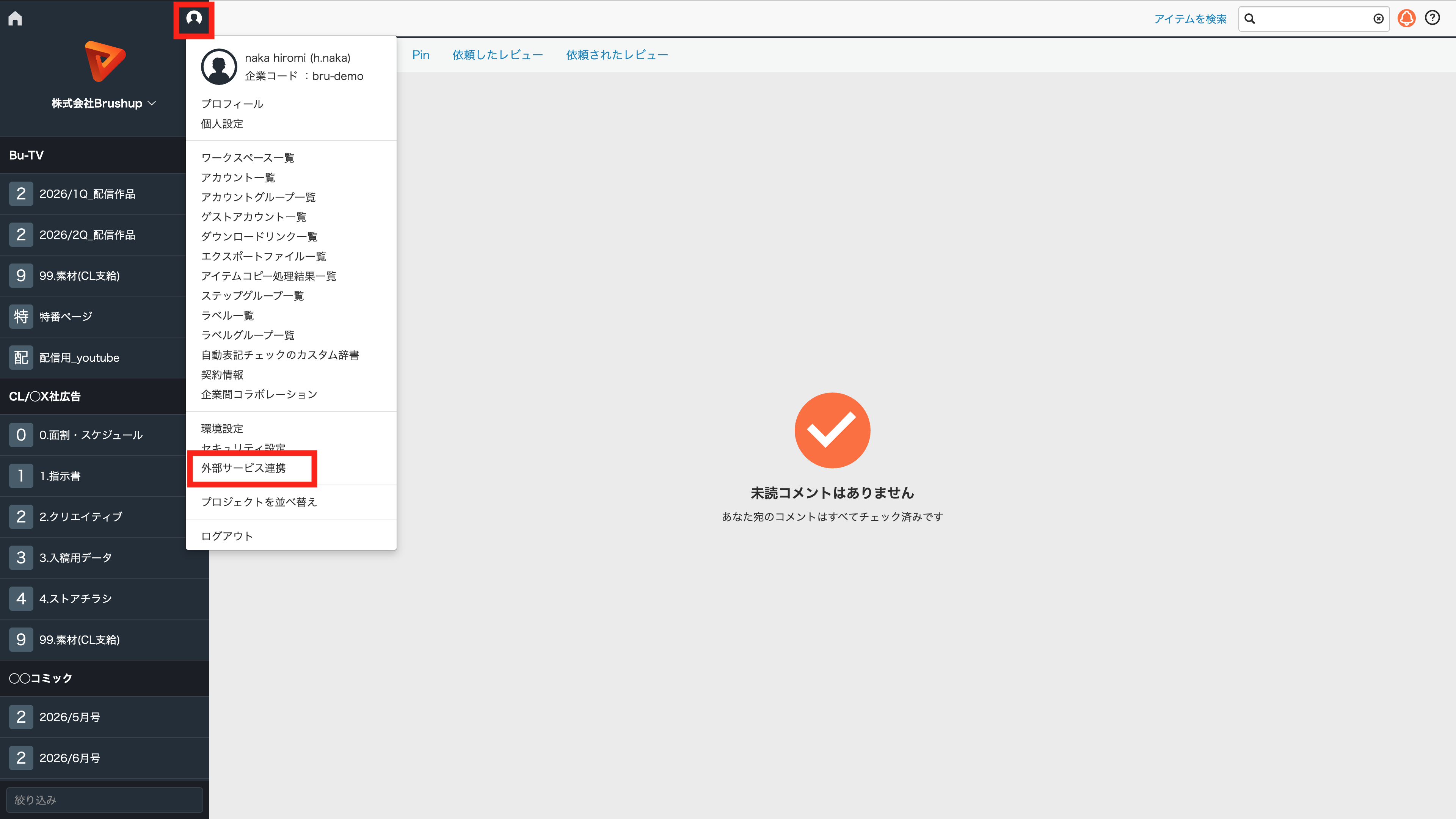Click user name naka hiromi (h.naka)
Viewport: 1456px width, 819px height.
click(298, 58)
